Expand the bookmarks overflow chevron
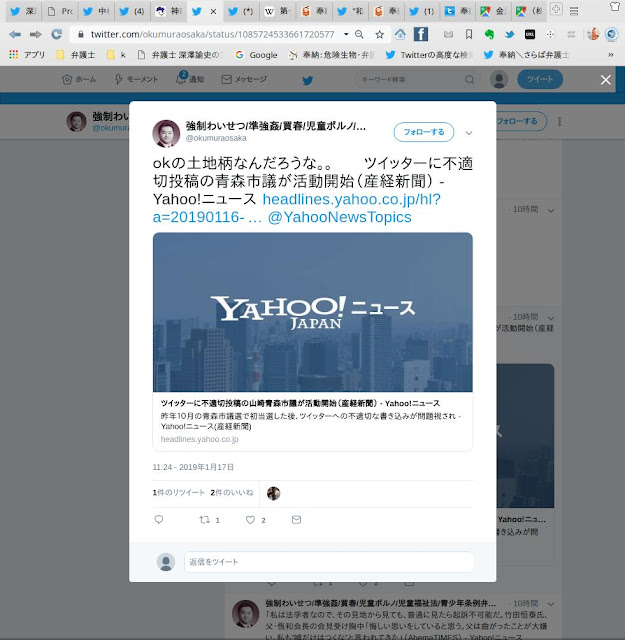This screenshot has width=625, height=640. (610, 55)
